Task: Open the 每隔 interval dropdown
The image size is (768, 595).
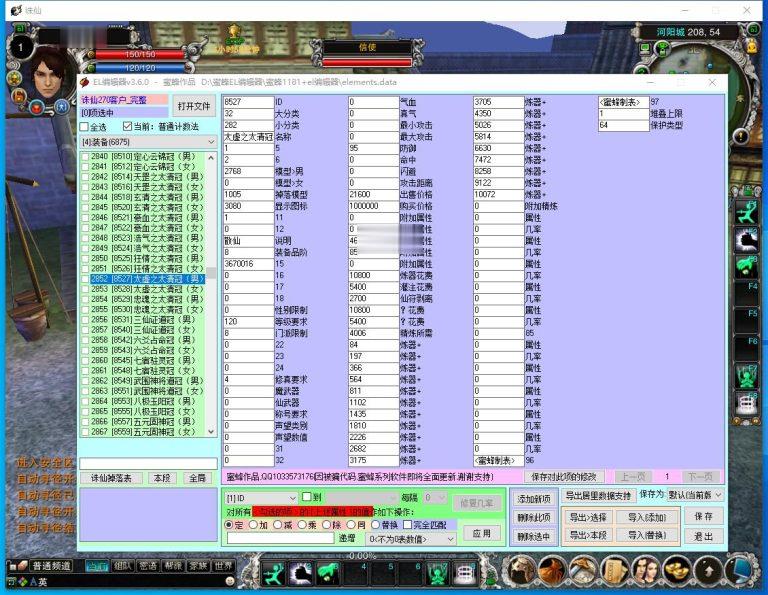Action: [435, 498]
